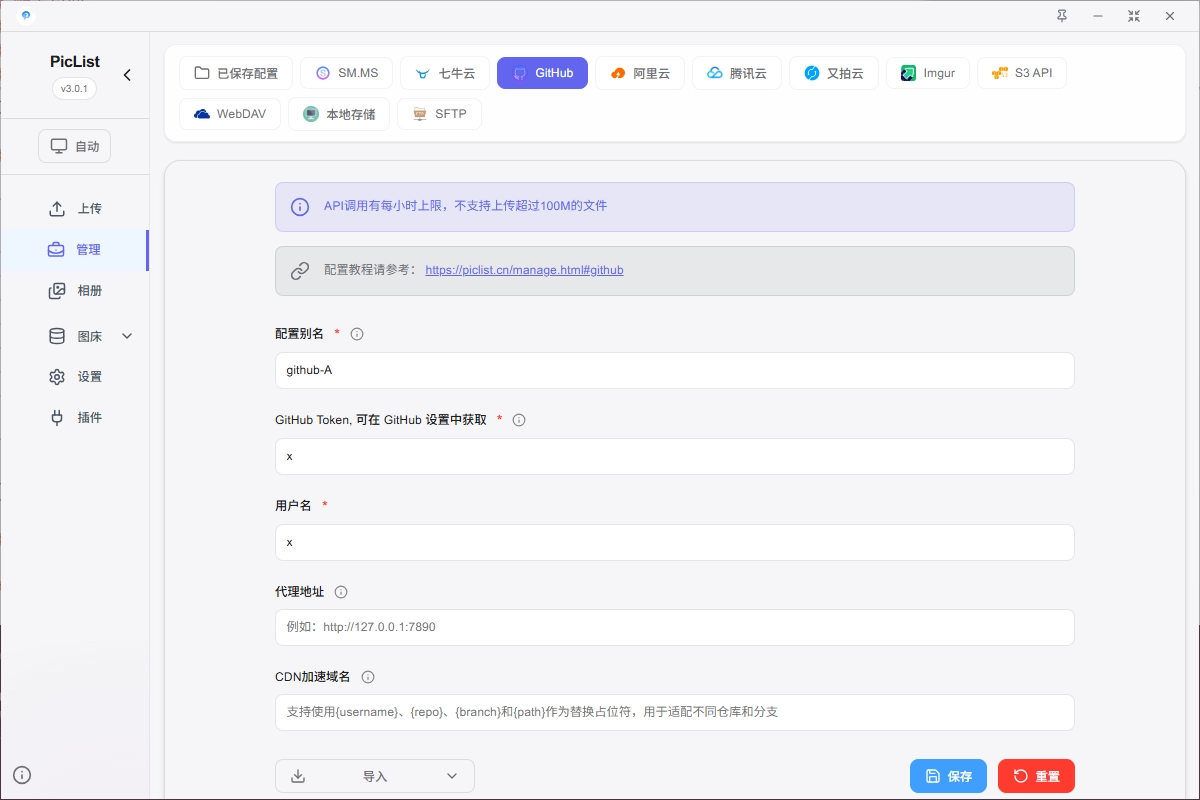Click the v3.0.1 version badge

[x=75, y=88]
